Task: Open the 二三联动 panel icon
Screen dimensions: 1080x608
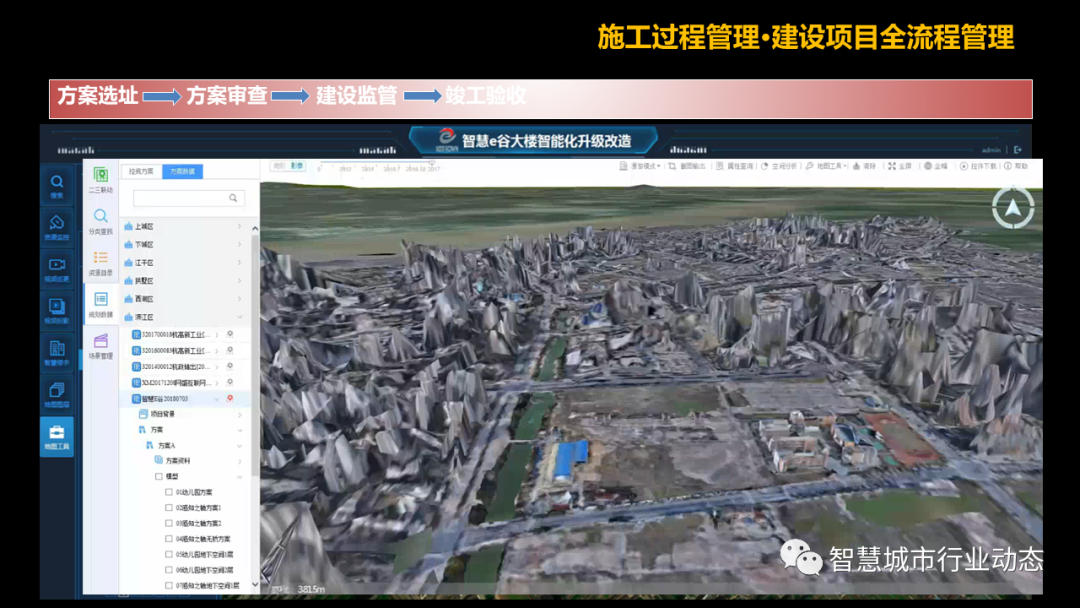Action: click(x=101, y=180)
